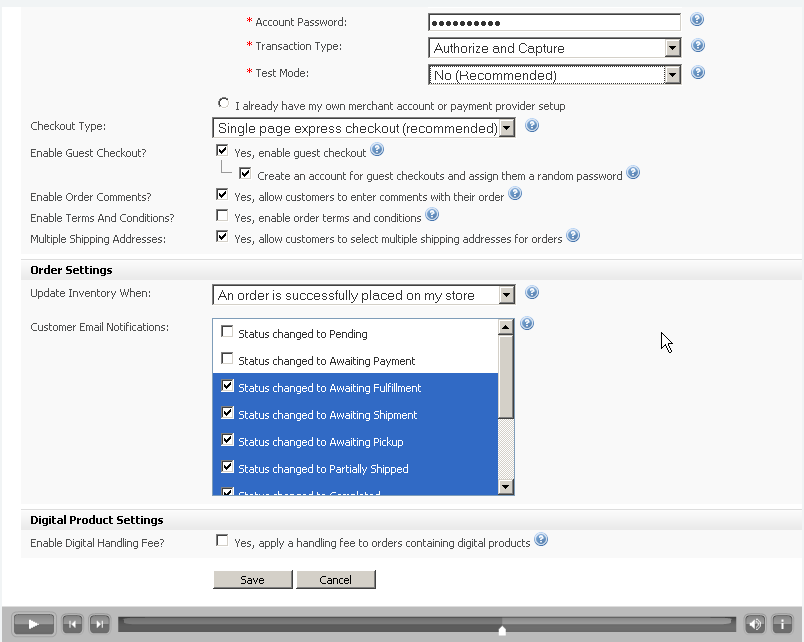The height and width of the screenshot is (642, 804).
Task: Expand the Checkout Type dropdown
Action: tap(364, 128)
